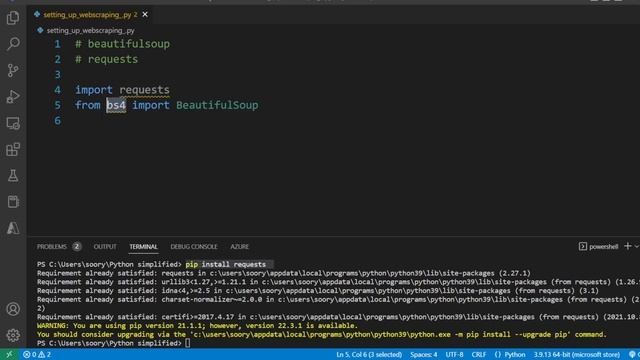Open the notebook icon view in activity bar
Image resolution: width=640 pixels, height=360 pixels.
click(x=13, y=202)
